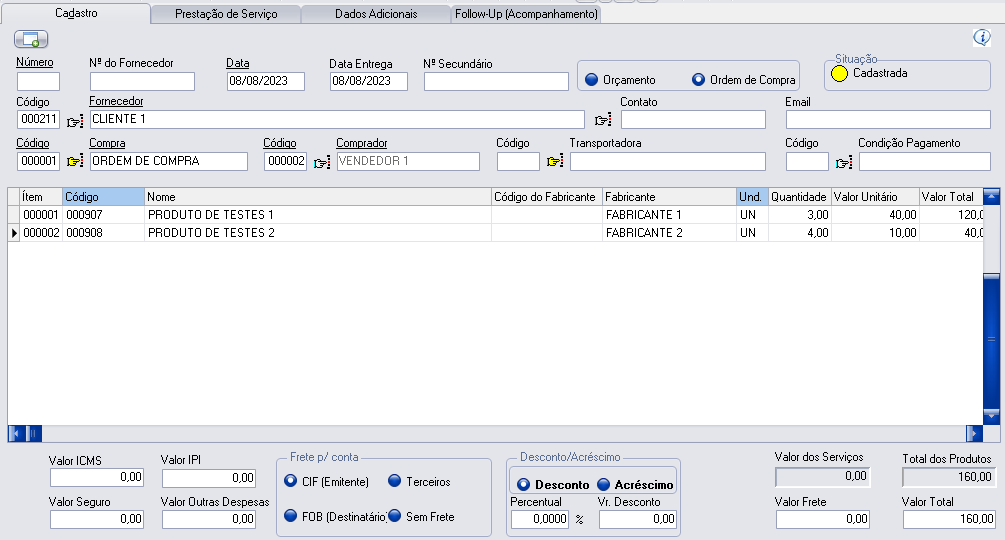This screenshot has height=540, width=1005.
Task: Open supplier lookup hand icon beside code 000211
Action: pos(75,120)
